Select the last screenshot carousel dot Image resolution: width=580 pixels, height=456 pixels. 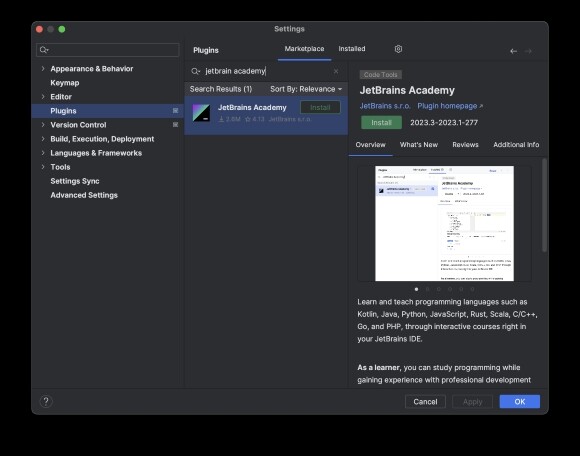pyautogui.click(x=472, y=289)
